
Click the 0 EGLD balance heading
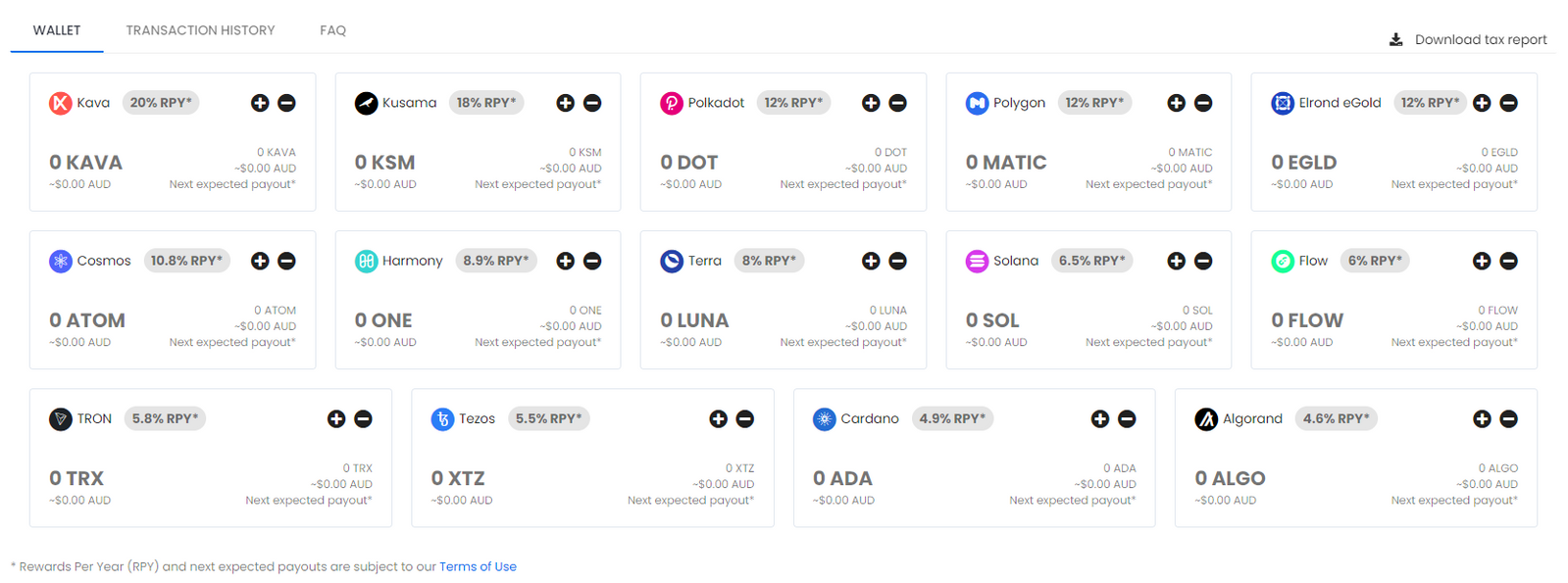click(x=1304, y=163)
